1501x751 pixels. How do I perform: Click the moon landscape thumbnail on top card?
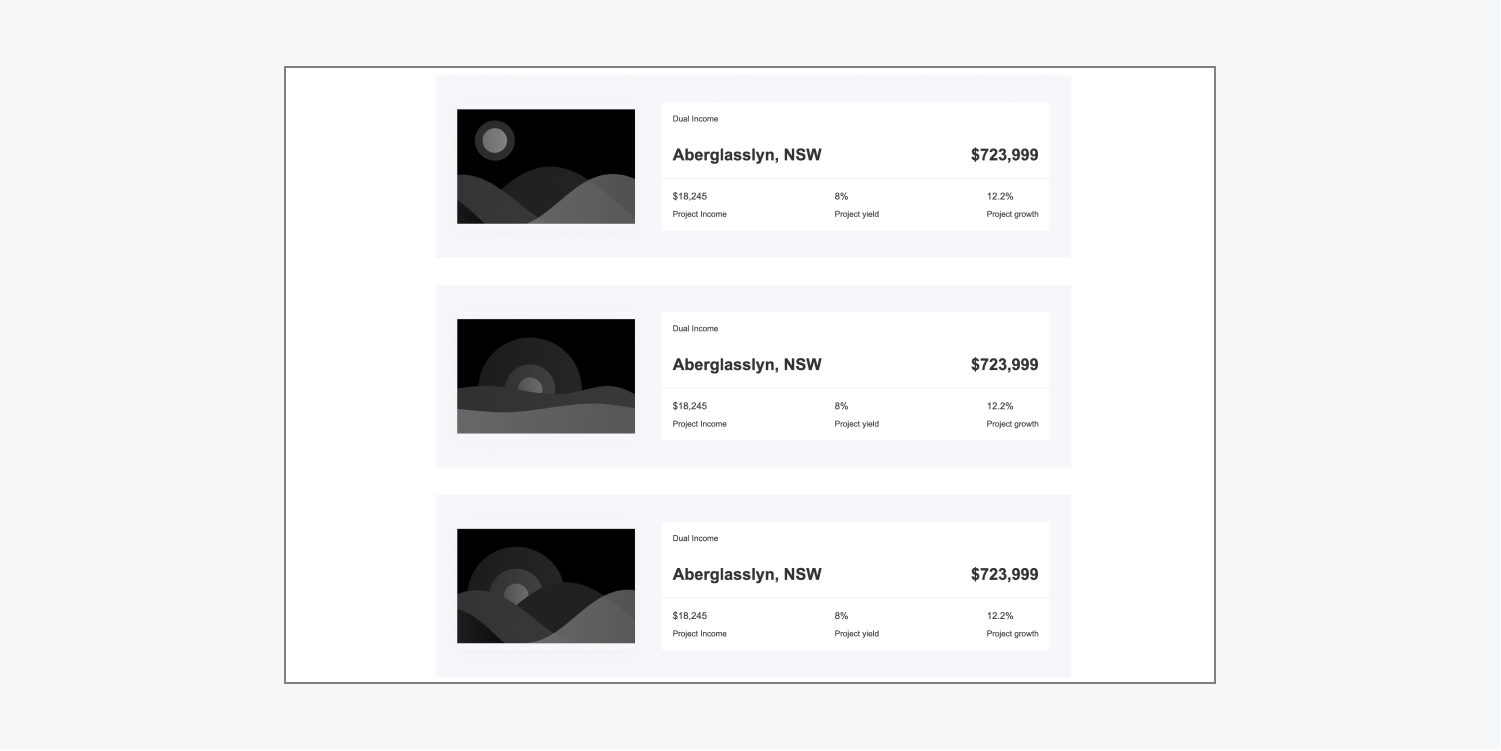point(545,166)
